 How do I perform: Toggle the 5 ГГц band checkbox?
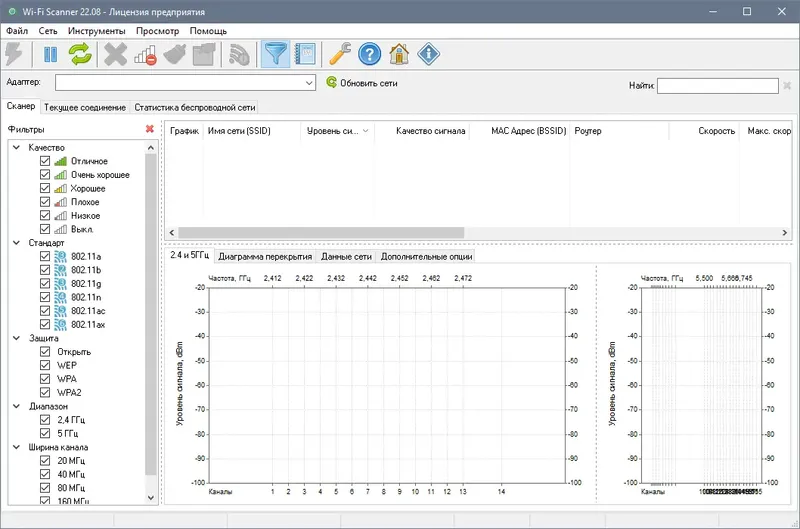pos(45,433)
